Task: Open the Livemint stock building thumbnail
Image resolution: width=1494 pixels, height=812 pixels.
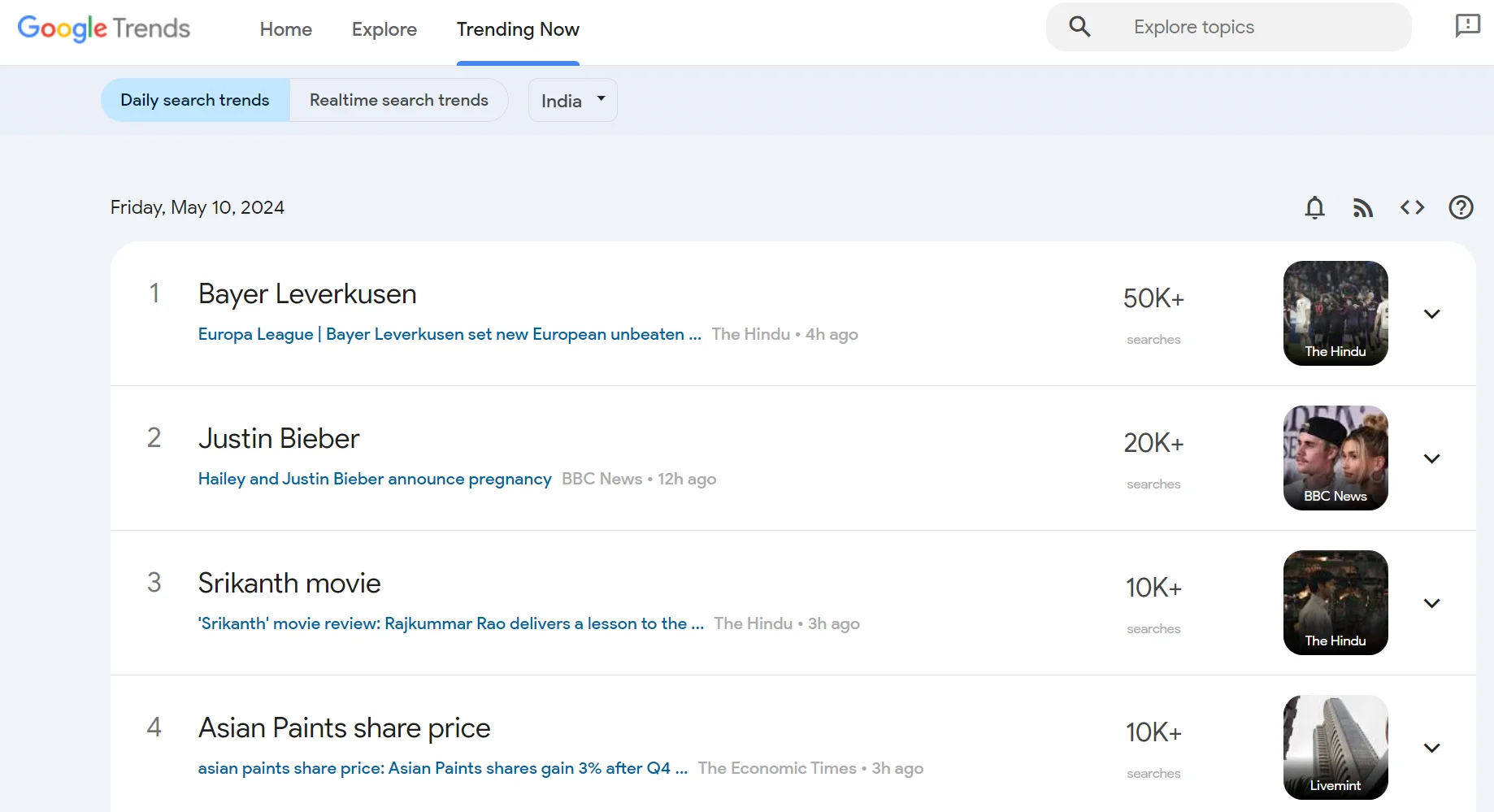Action: 1335,747
